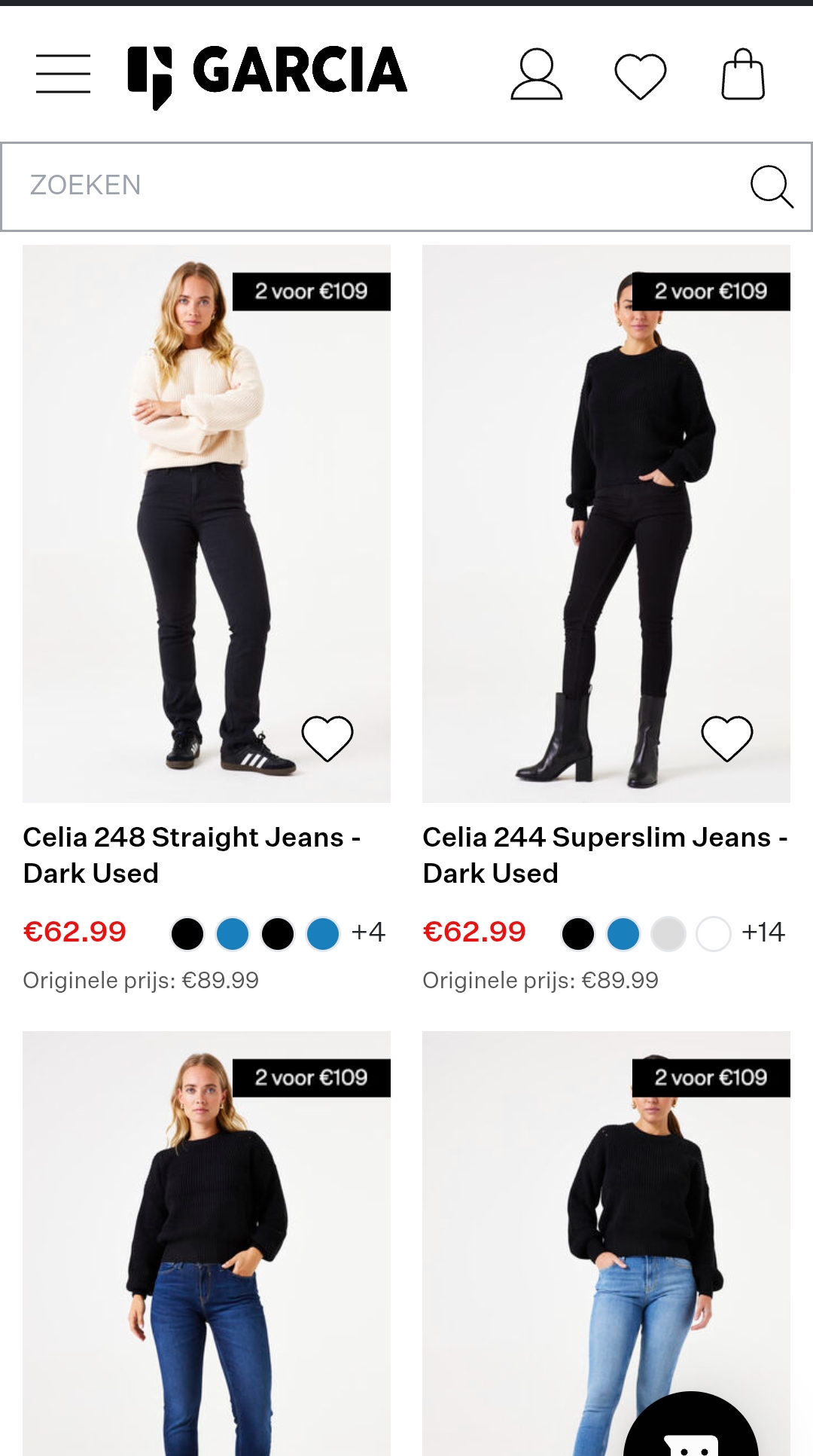The width and height of the screenshot is (813, 1456).
Task: Click the magnifying glass search icon
Action: (x=773, y=186)
